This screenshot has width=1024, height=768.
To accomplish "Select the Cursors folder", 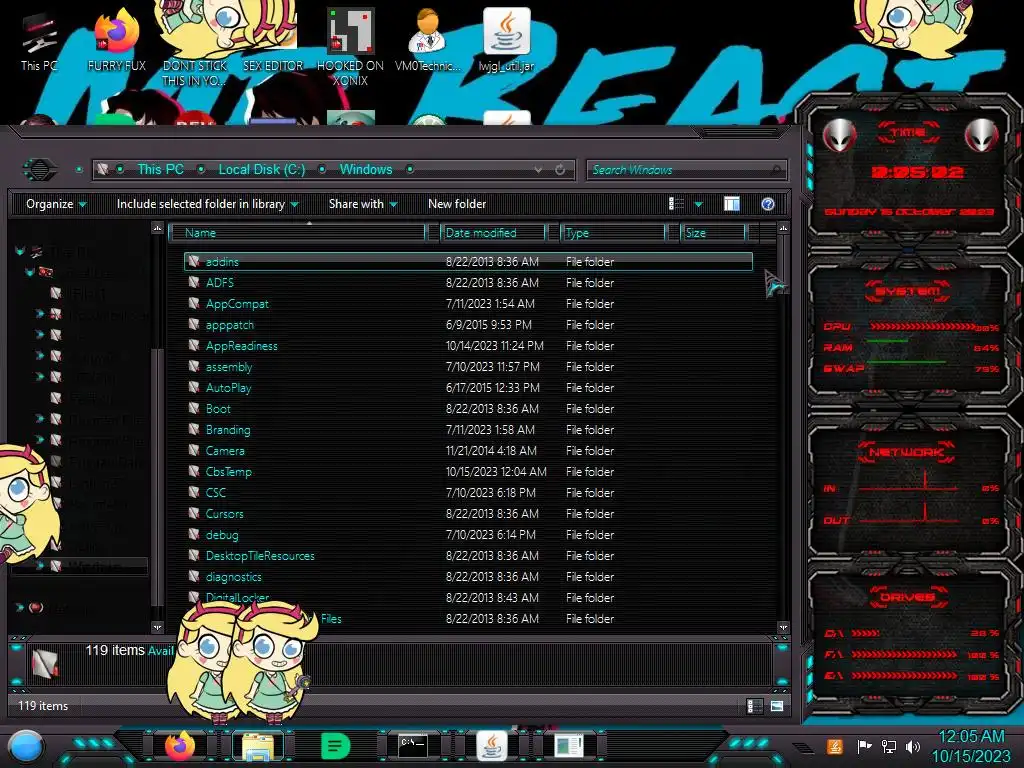I will (x=468, y=513).
